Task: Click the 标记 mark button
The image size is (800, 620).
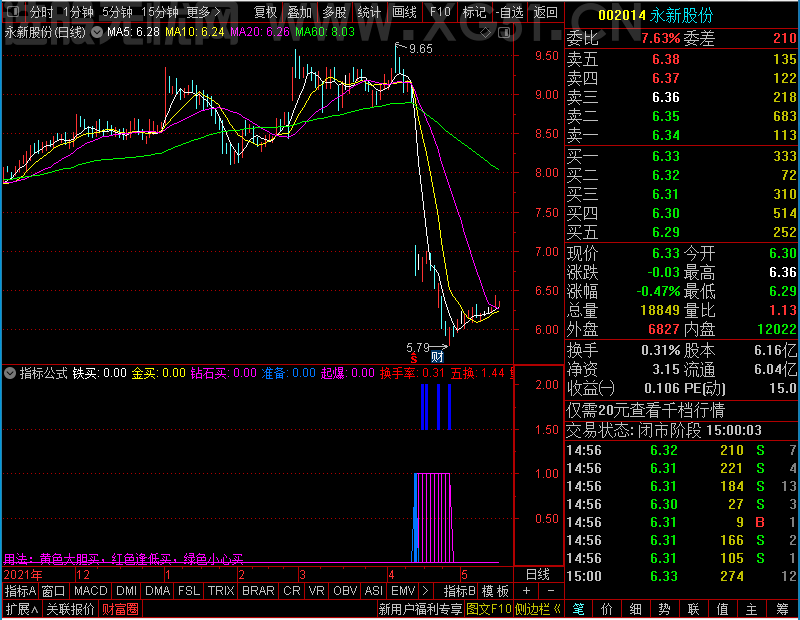Action: click(474, 12)
